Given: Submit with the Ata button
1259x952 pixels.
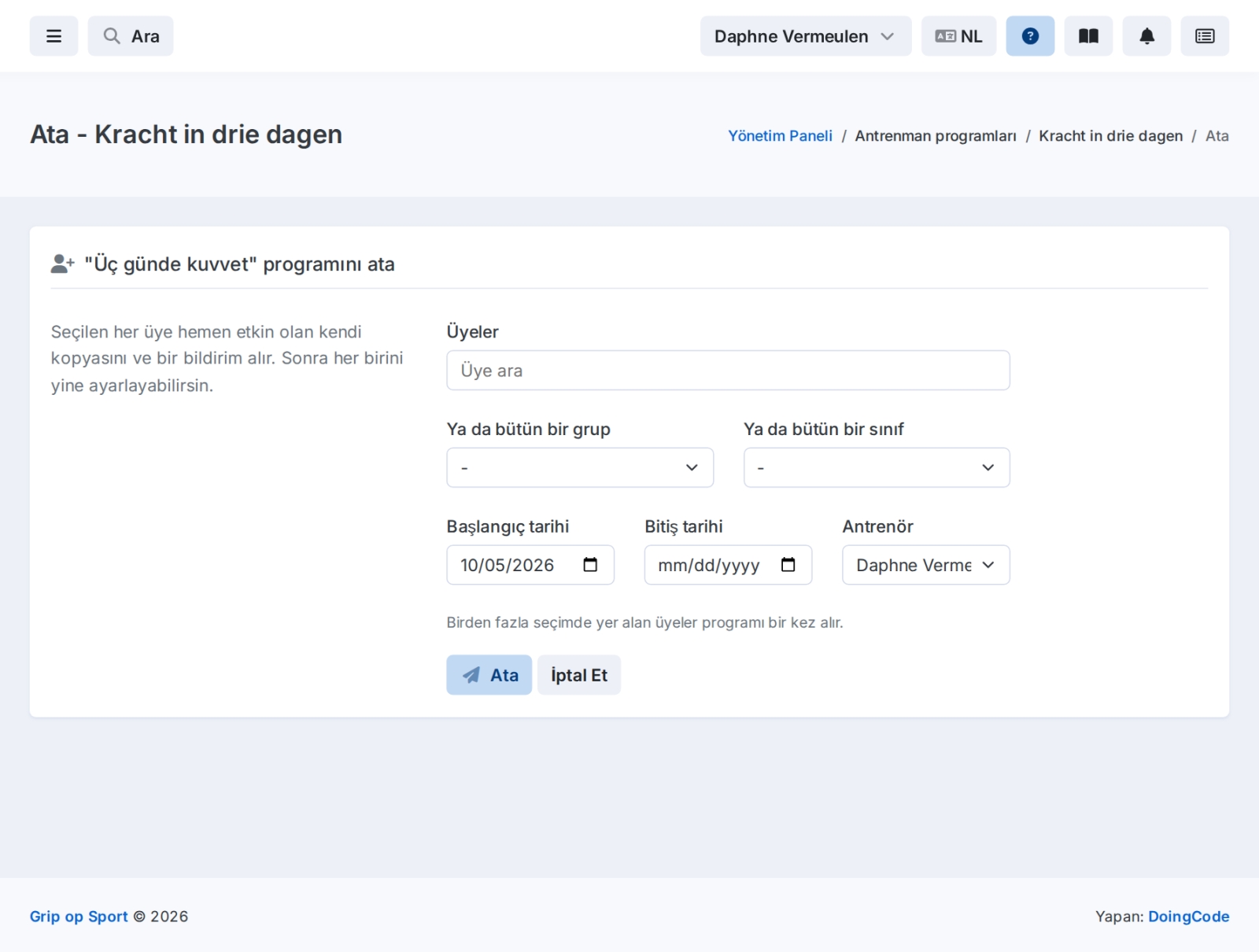Looking at the screenshot, I should click(x=489, y=675).
